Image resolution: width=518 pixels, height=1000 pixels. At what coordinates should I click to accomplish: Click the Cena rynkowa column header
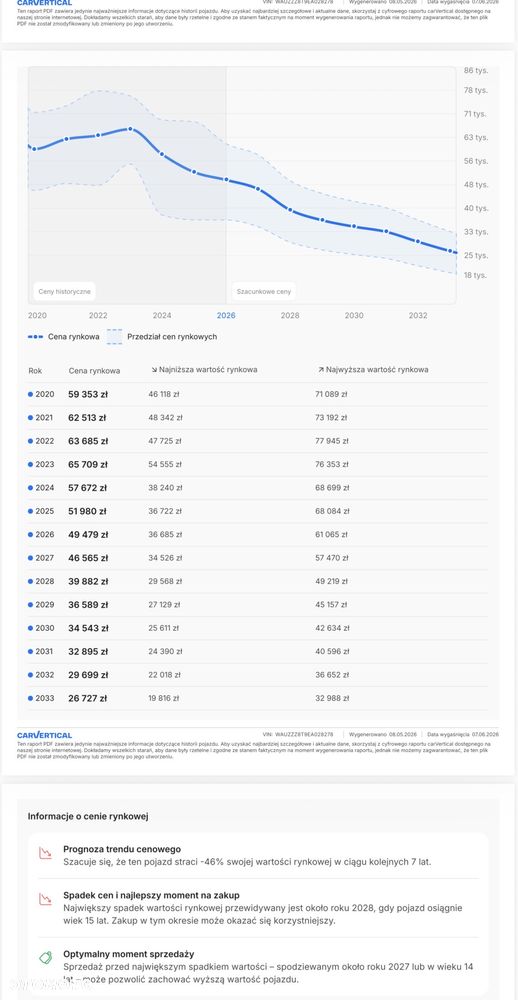(x=94, y=371)
